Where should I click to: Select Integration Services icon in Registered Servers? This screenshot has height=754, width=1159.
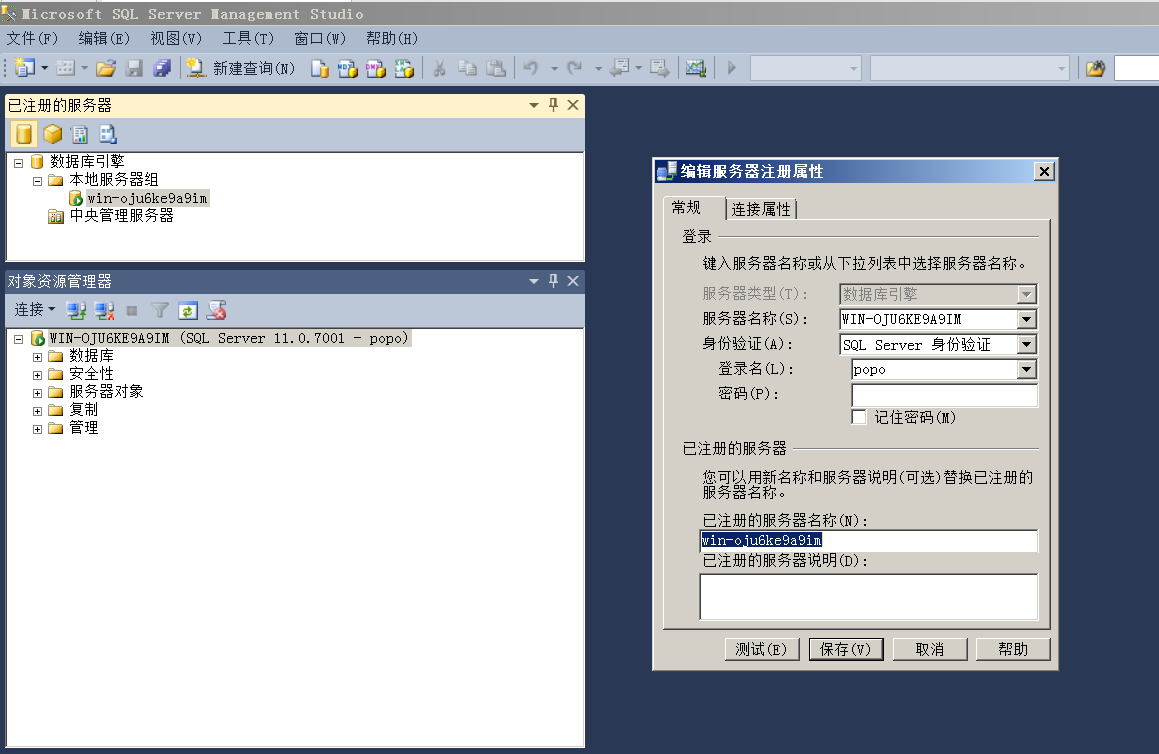(x=108, y=134)
